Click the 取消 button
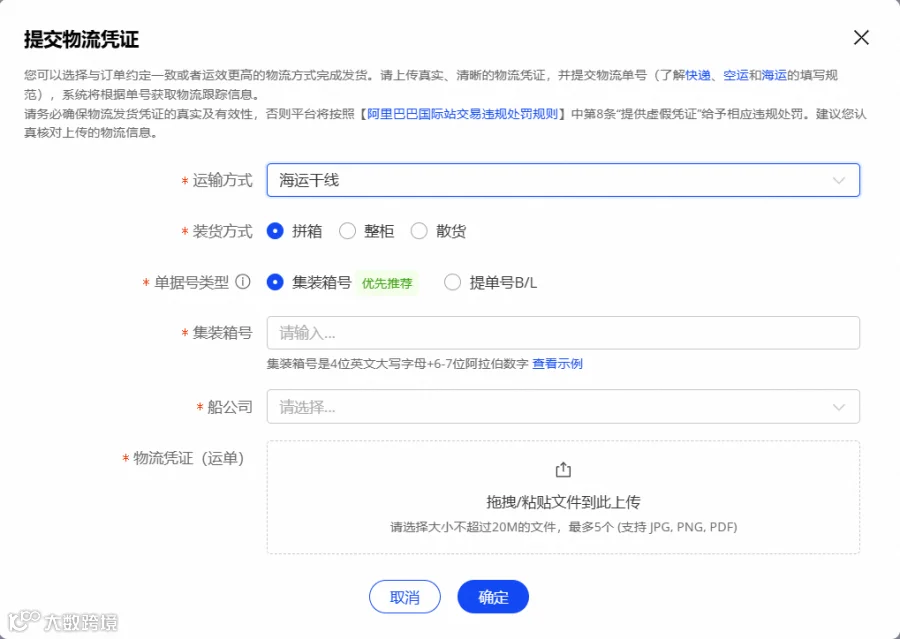Viewport: 900px width, 639px height. pyautogui.click(x=405, y=597)
